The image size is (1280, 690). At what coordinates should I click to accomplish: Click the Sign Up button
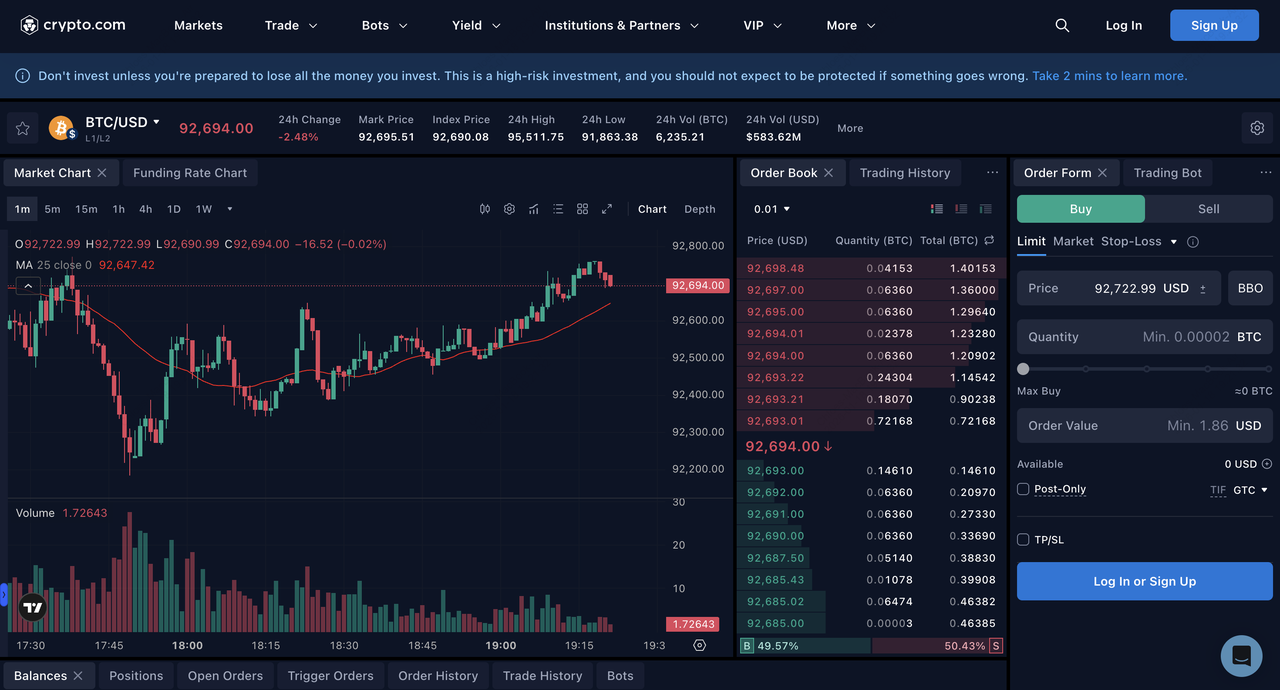(1214, 26)
